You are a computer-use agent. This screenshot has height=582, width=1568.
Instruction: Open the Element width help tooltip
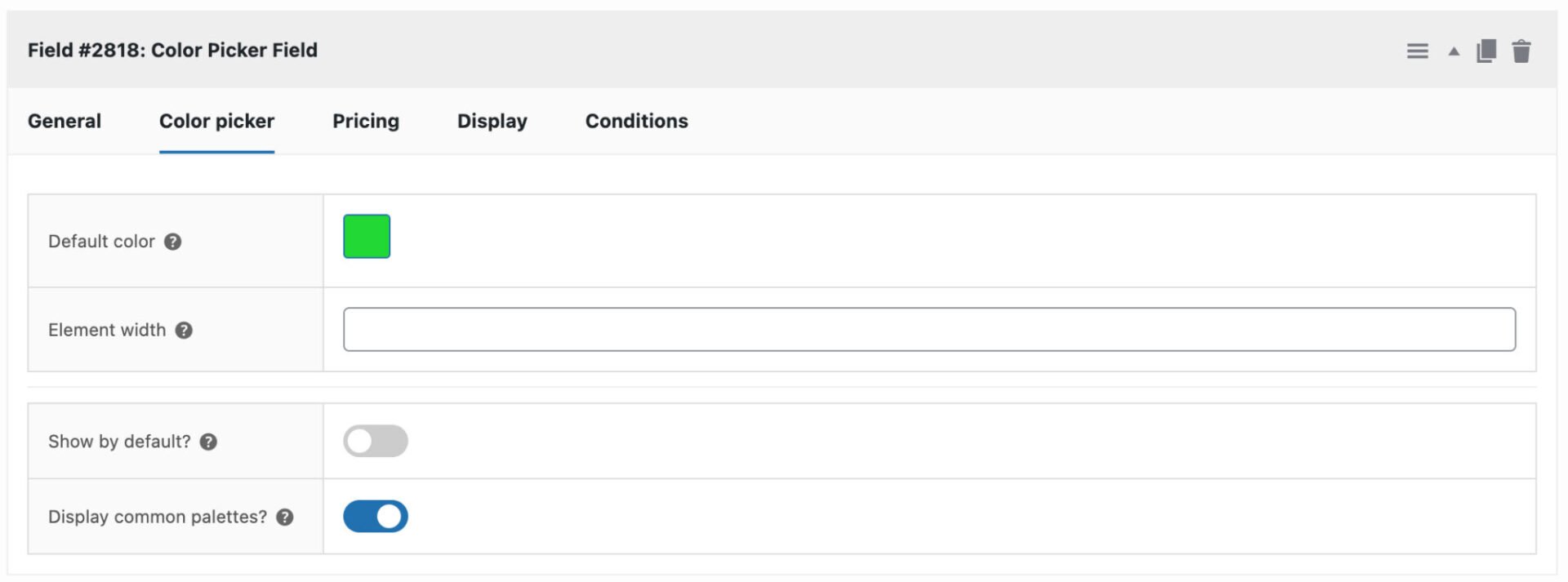184,331
